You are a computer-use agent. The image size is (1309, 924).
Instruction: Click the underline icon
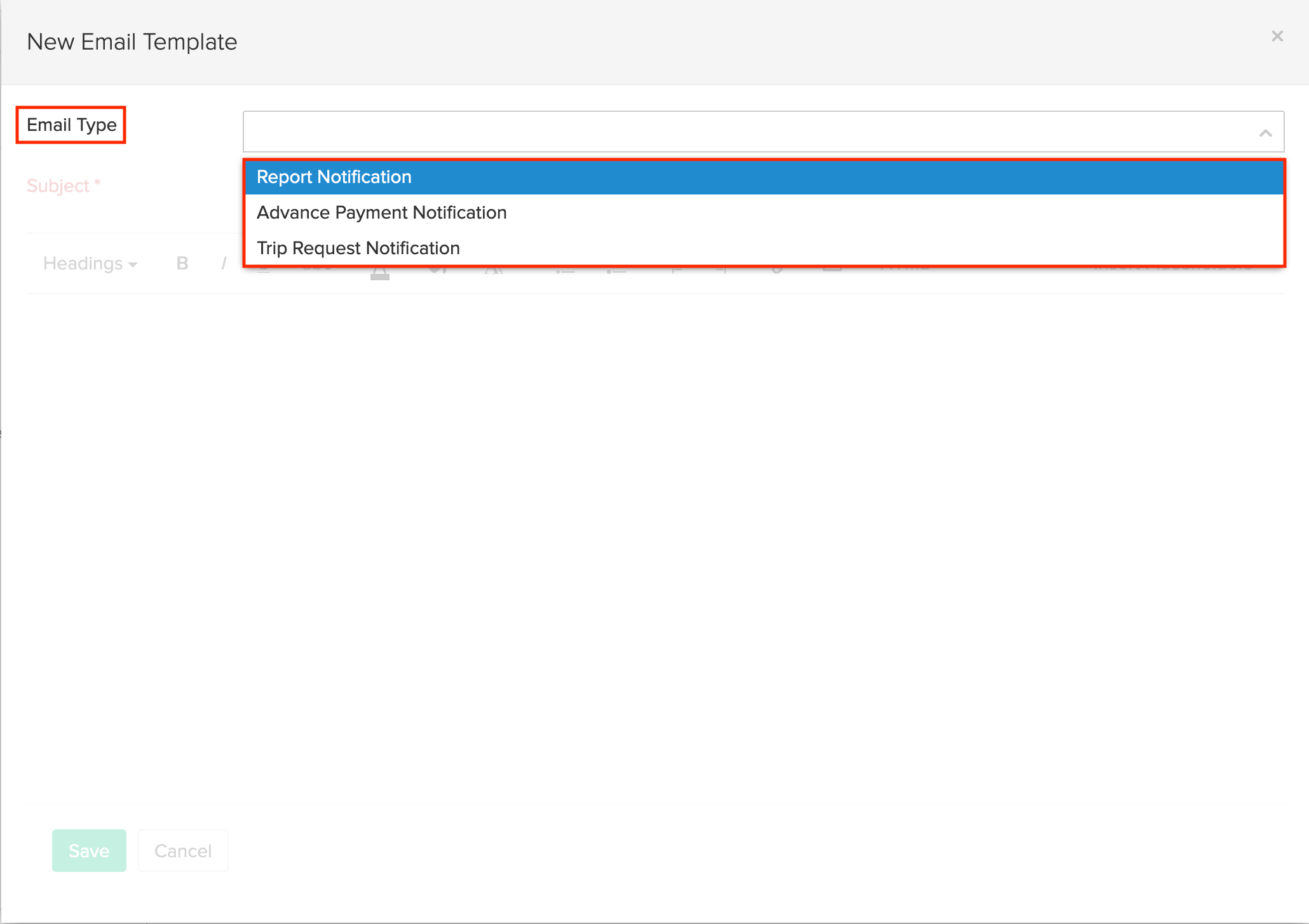point(264,271)
